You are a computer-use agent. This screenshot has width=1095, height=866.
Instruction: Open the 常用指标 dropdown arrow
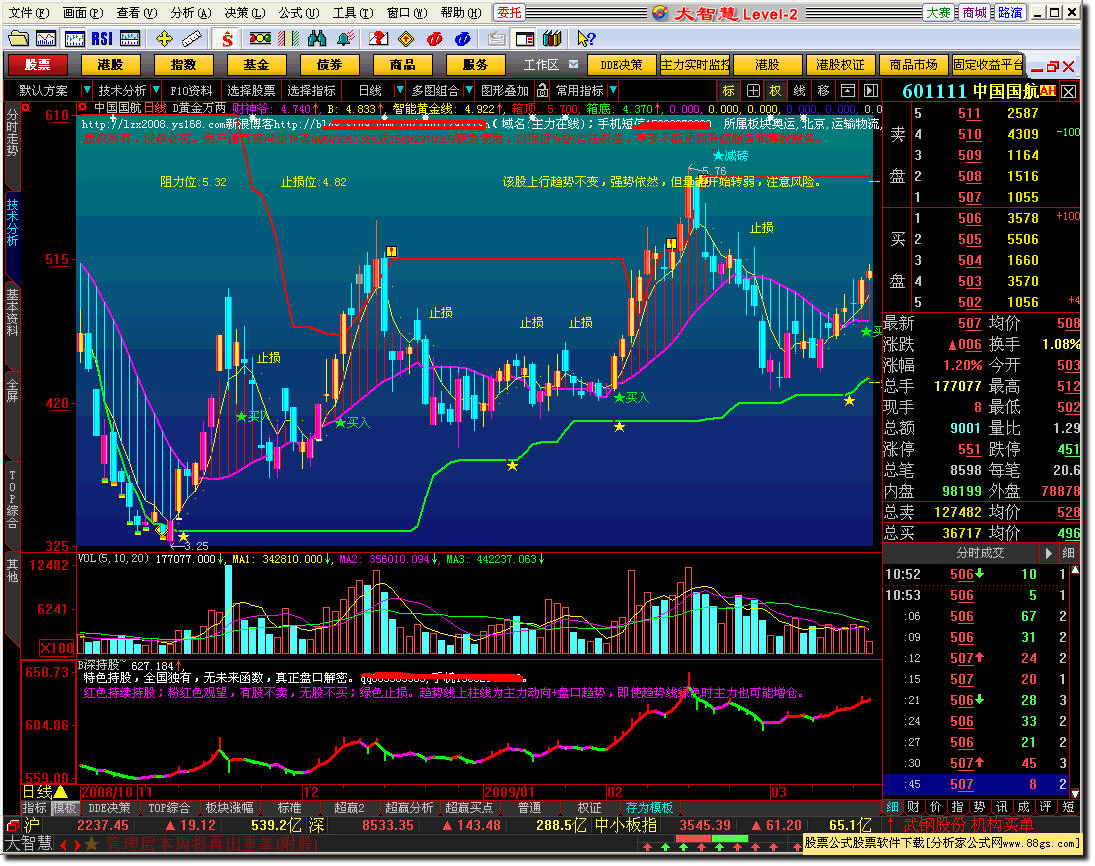point(612,90)
